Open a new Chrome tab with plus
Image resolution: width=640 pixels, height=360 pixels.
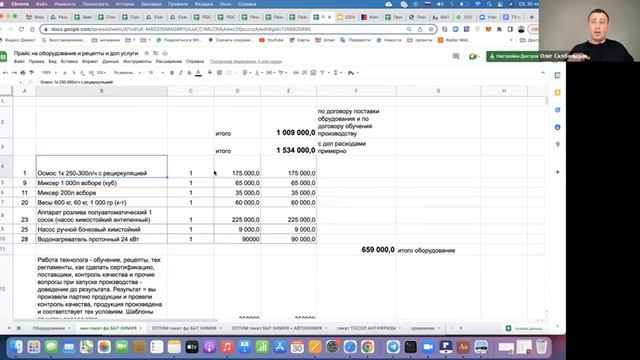[531, 17]
